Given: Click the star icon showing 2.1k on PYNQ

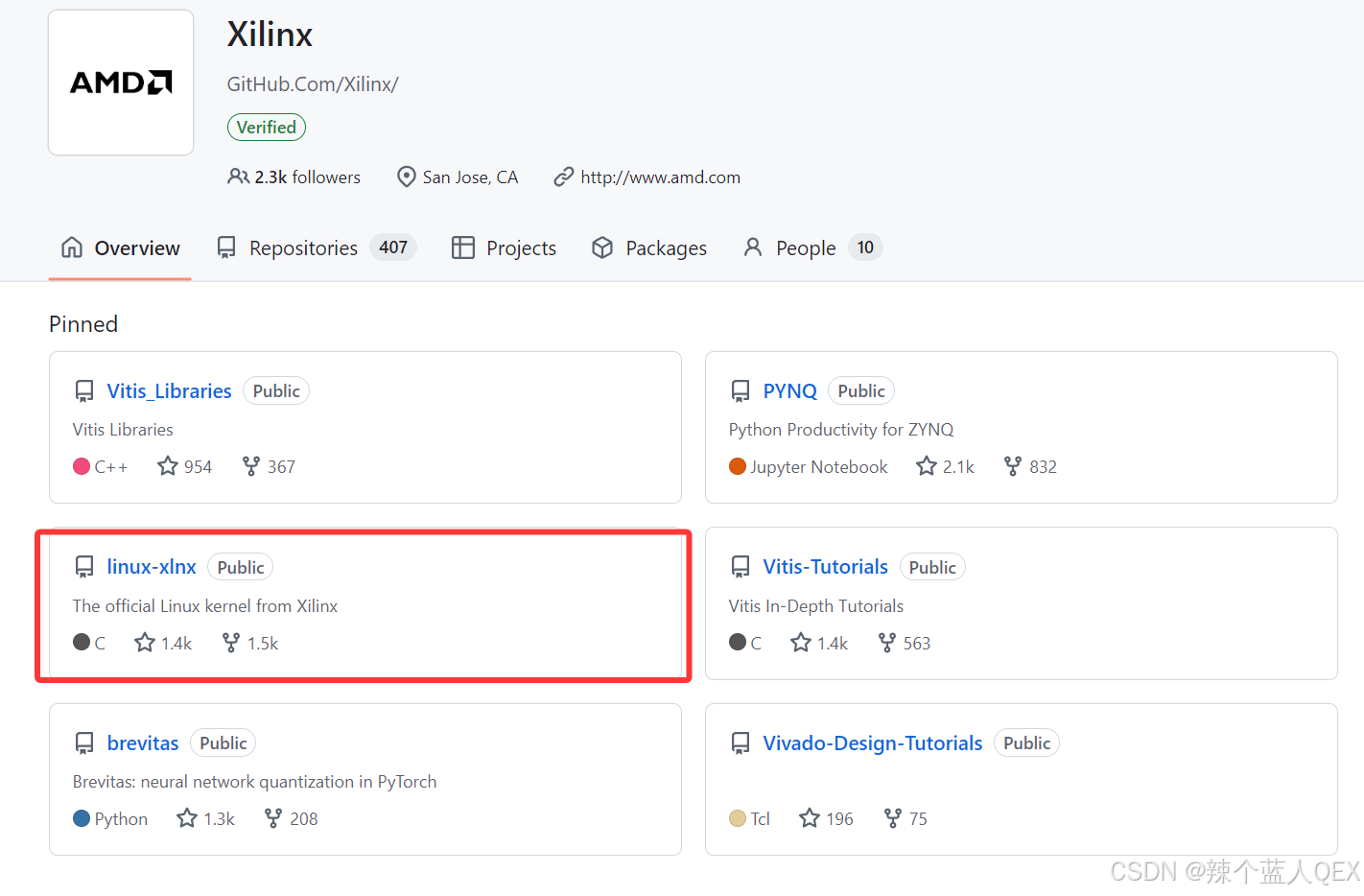Looking at the screenshot, I should coord(927,466).
